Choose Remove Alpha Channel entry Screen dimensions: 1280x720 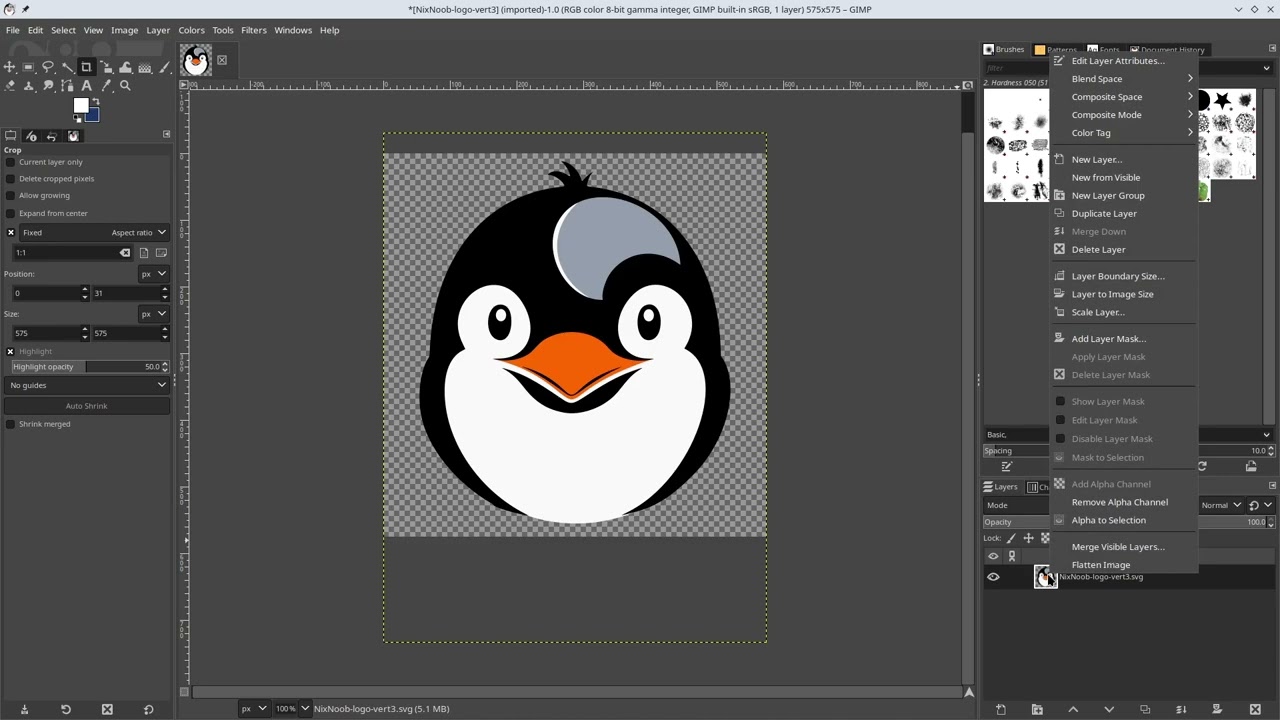pos(1124,502)
